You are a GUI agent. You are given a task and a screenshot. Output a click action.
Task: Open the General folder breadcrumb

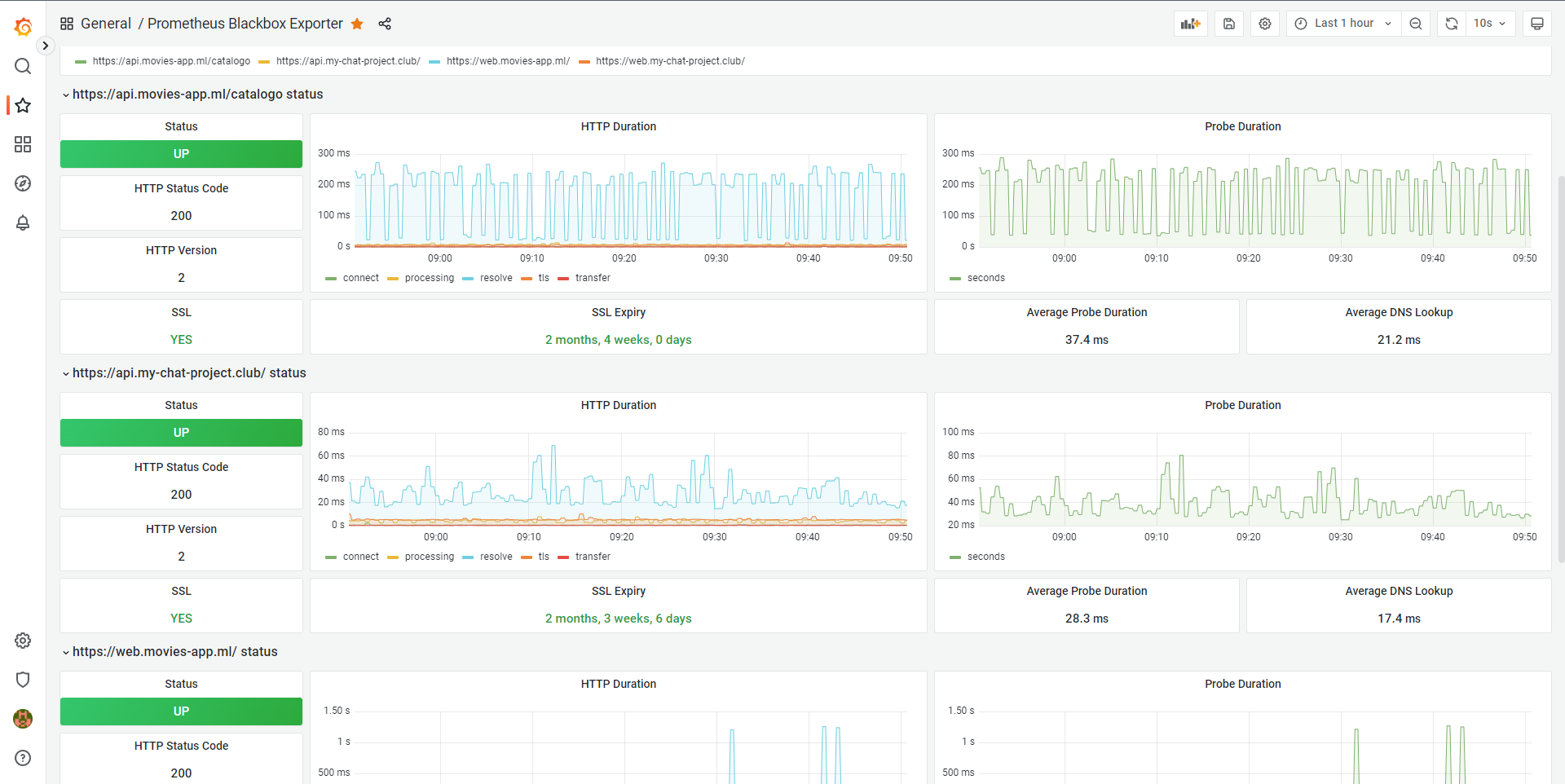(106, 24)
